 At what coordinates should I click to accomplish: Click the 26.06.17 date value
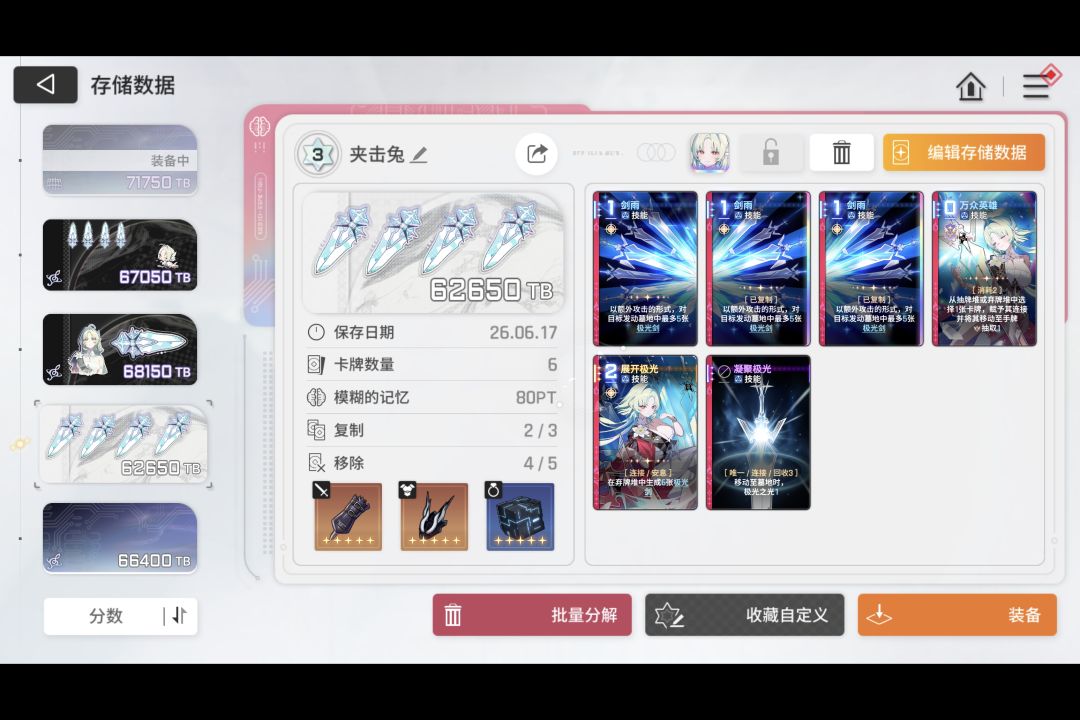(523, 333)
